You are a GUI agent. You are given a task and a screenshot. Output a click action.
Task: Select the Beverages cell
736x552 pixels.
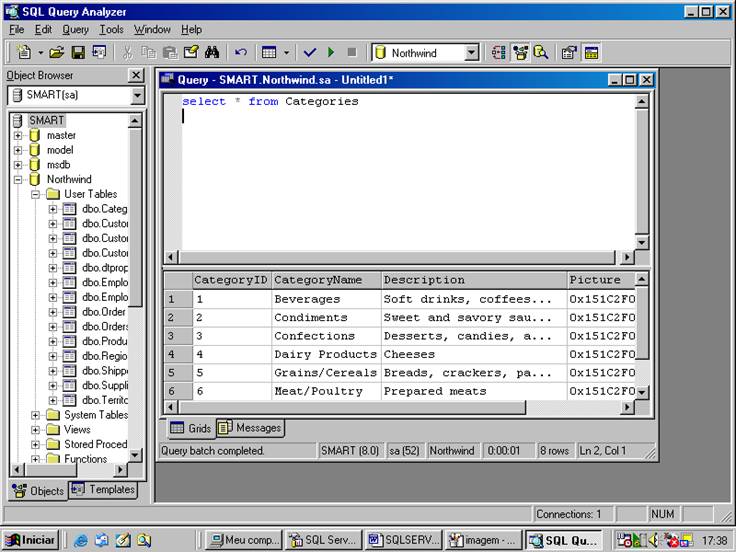tap(327, 299)
